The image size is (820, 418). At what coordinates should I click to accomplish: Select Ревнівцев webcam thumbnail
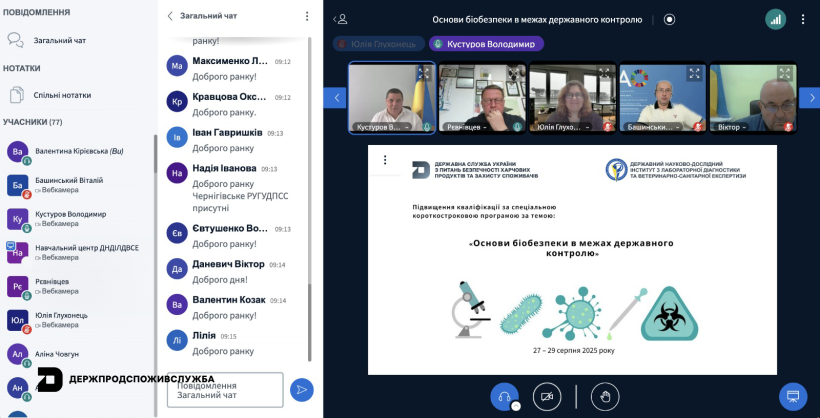(482, 98)
